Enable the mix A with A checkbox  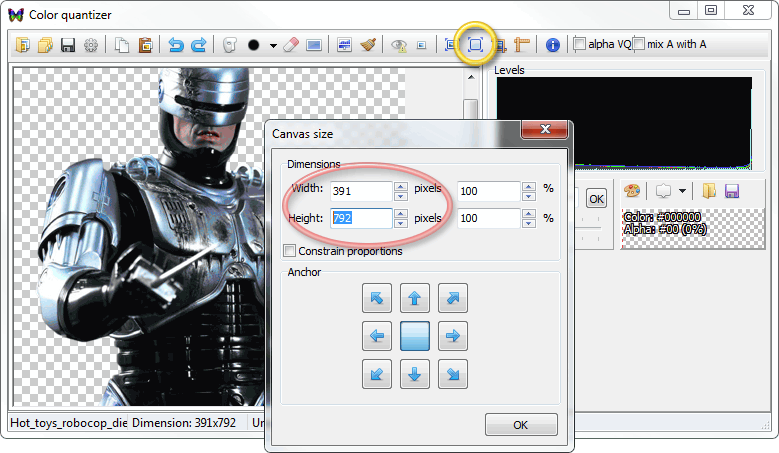(x=638, y=44)
